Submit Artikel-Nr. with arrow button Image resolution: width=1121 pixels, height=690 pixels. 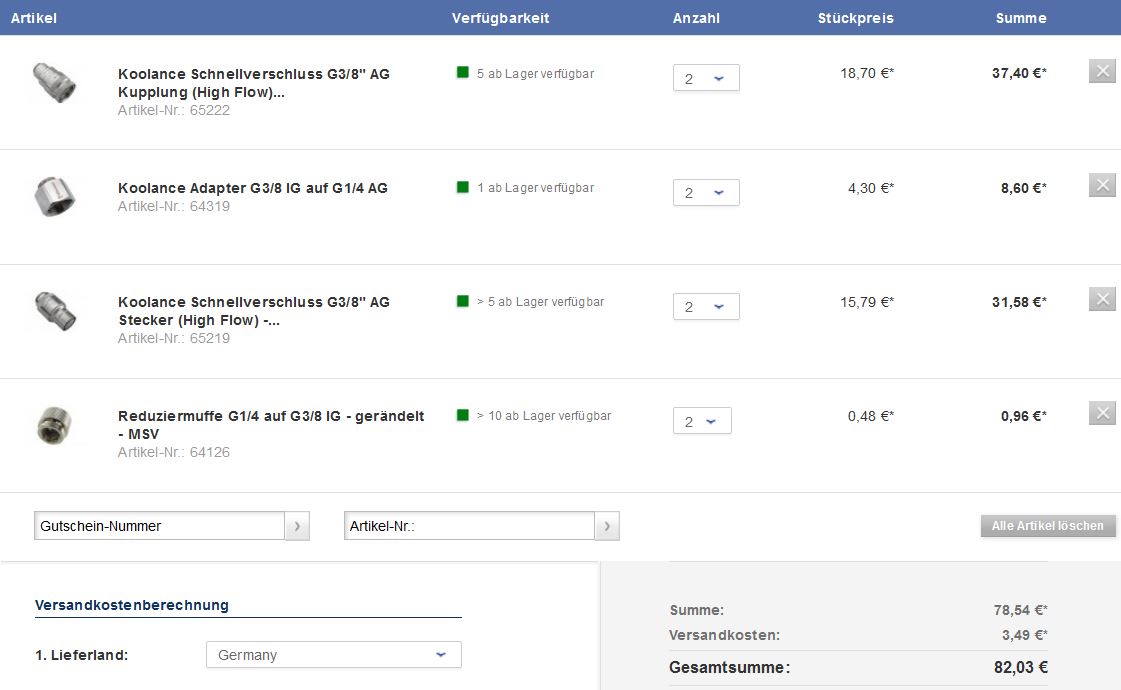click(x=607, y=526)
